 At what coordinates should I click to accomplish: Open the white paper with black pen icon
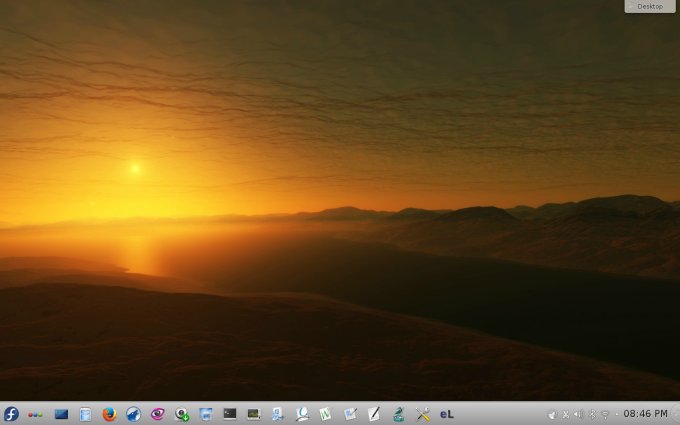click(374, 414)
